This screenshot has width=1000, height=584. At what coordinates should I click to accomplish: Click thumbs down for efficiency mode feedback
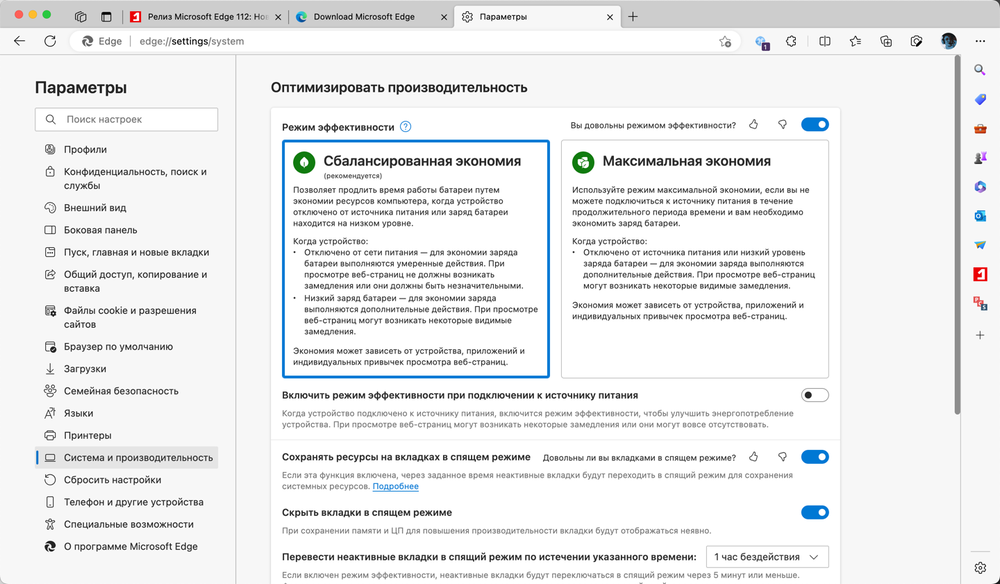pos(783,125)
